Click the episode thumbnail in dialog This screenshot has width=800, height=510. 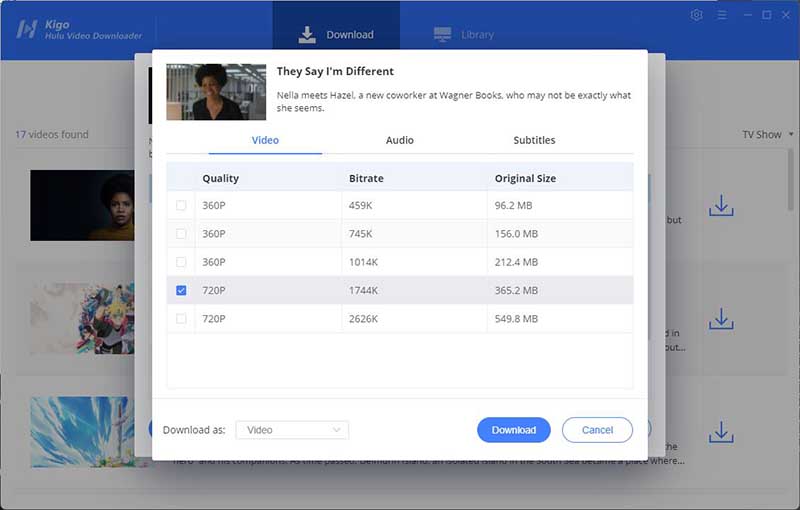[x=216, y=92]
